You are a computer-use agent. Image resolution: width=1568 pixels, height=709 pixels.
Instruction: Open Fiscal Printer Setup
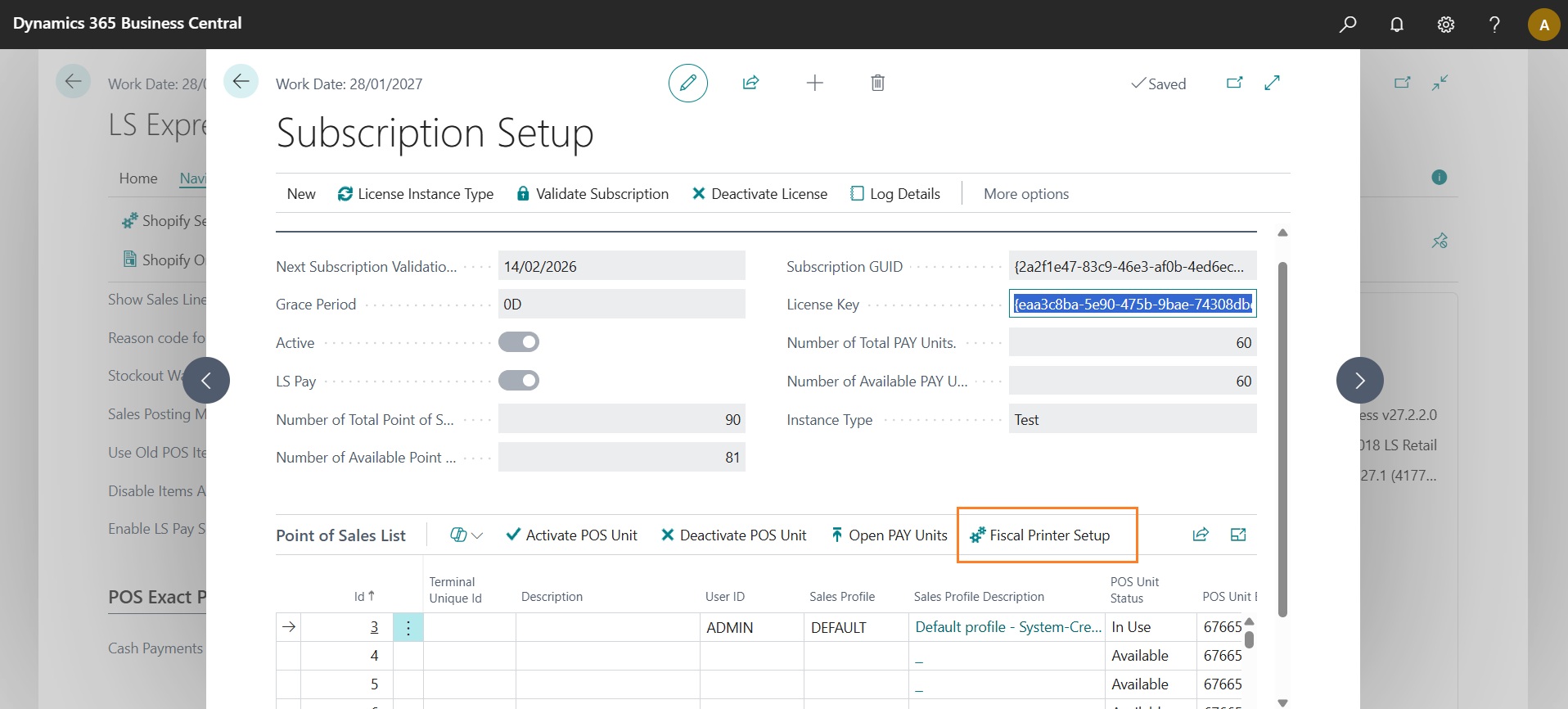[x=1040, y=535]
